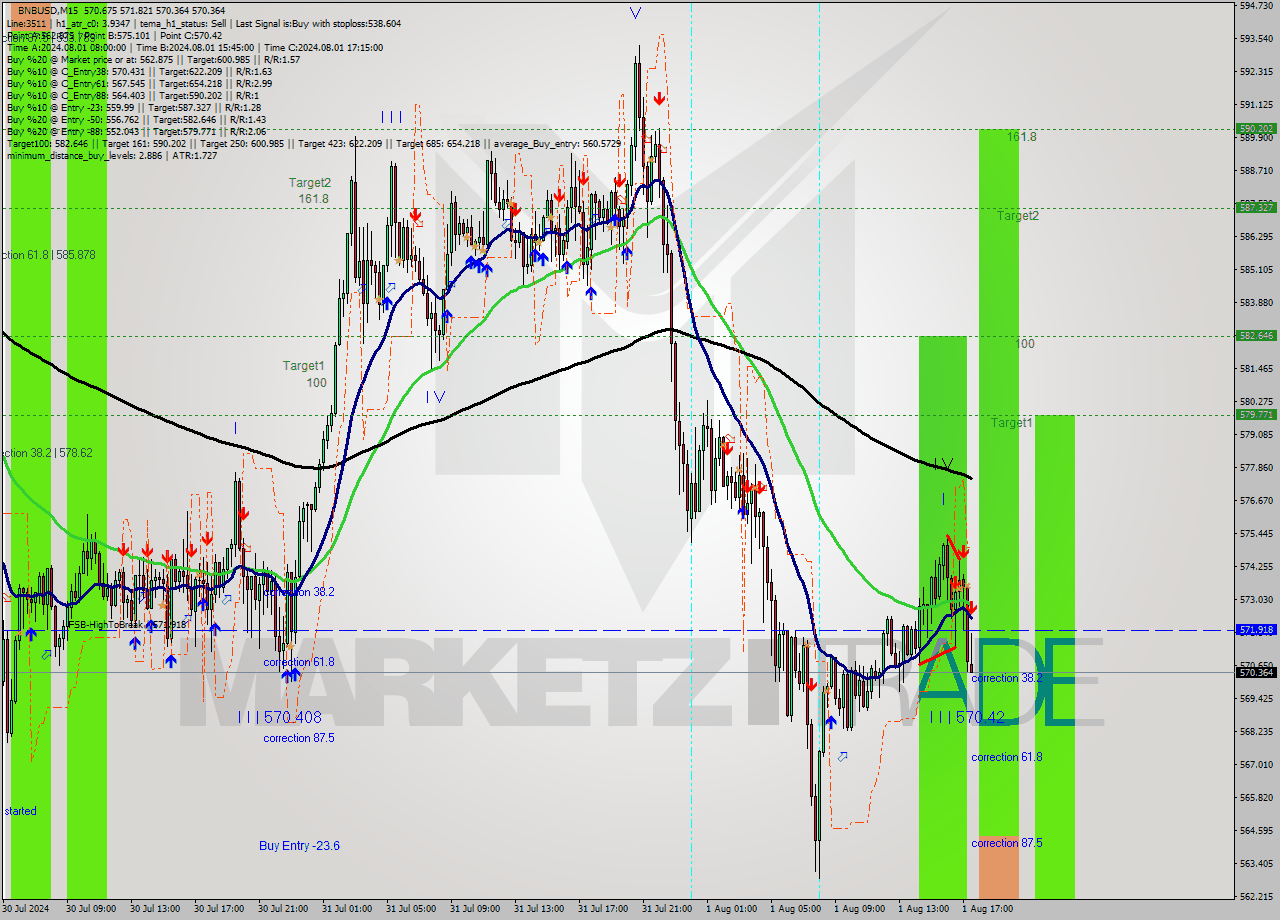Click the 594.730 price on the scale
This screenshot has width=1280, height=920.
(x=1256, y=6)
